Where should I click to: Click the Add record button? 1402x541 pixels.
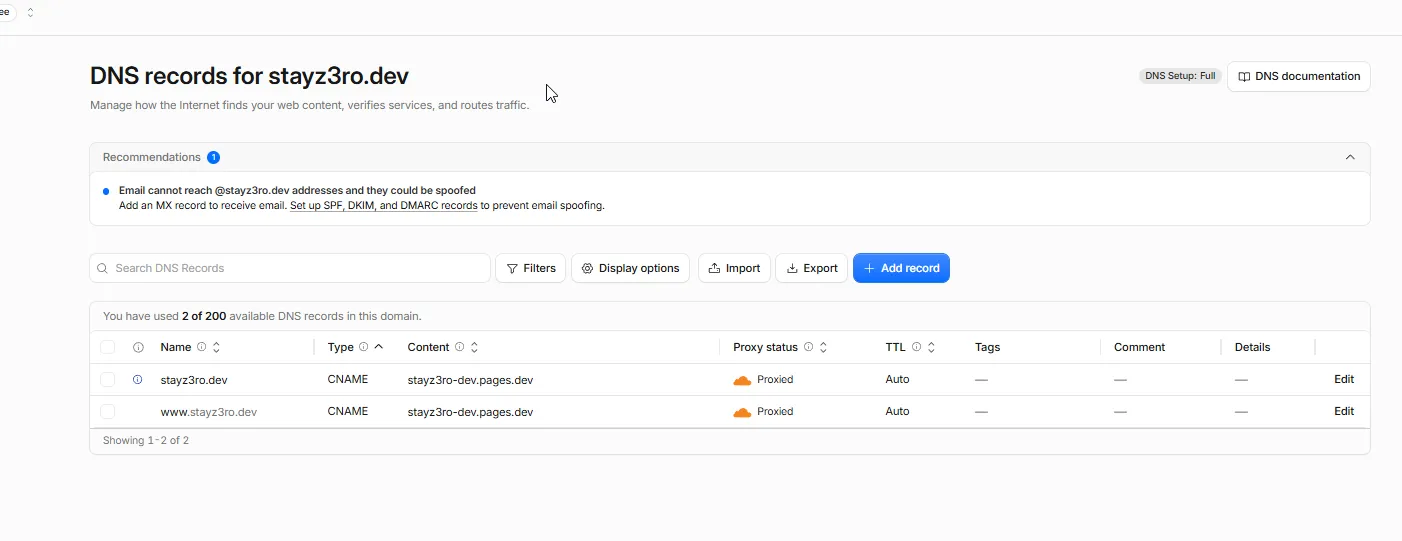coord(901,268)
